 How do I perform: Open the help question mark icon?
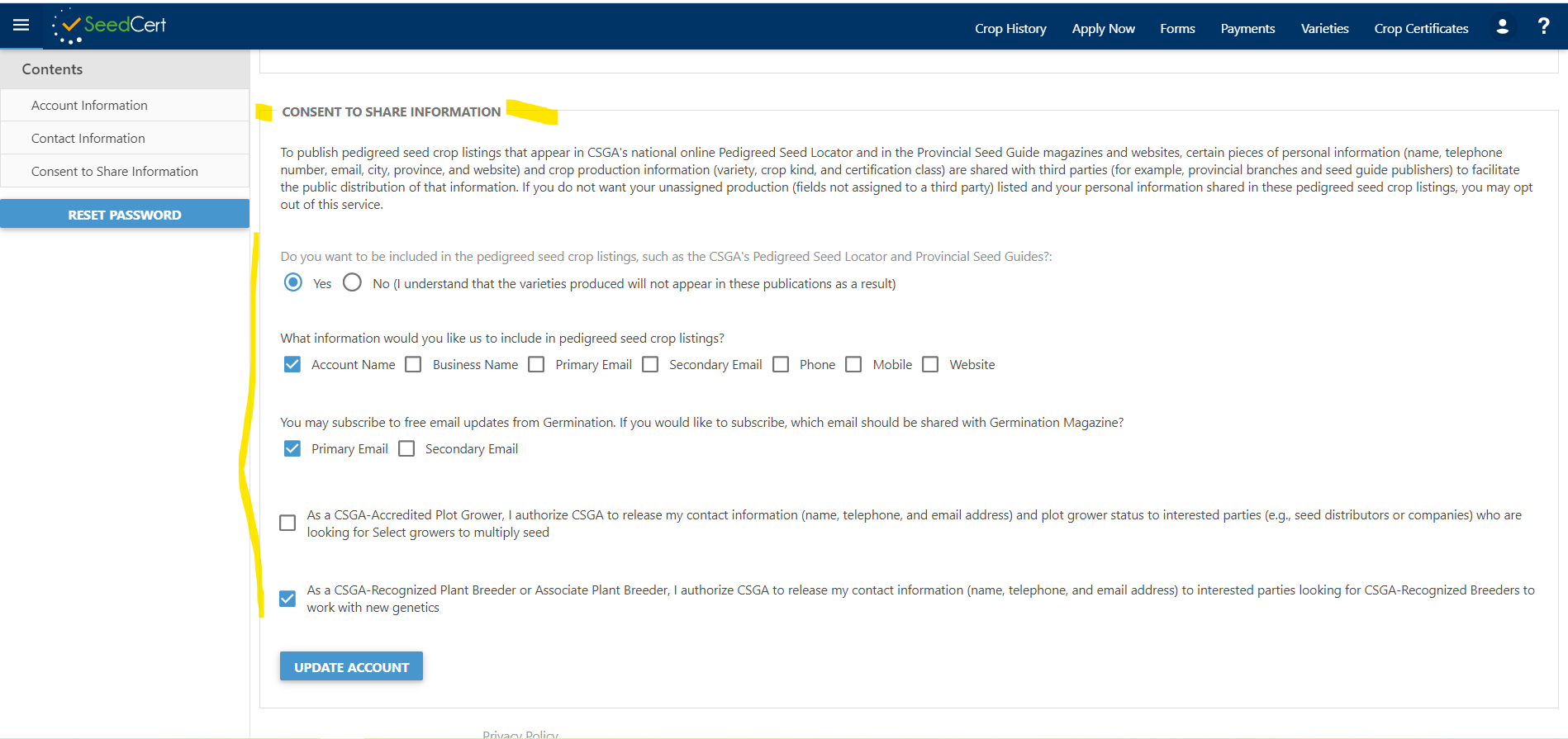pos(1543,26)
